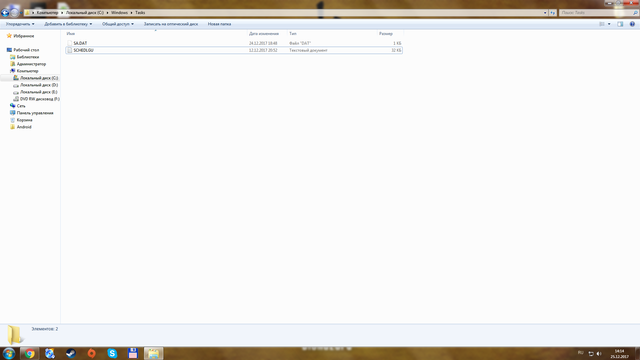The height and width of the screenshot is (360, 640).
Task: Click the floppy disk taskbar icon
Action: (x=133, y=353)
